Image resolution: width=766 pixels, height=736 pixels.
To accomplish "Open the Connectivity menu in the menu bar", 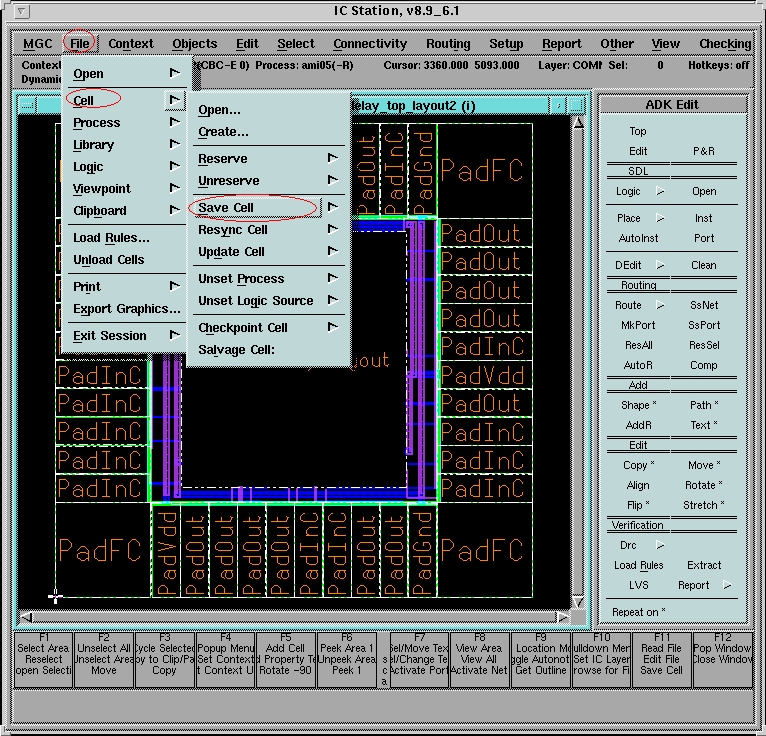I will (370, 44).
